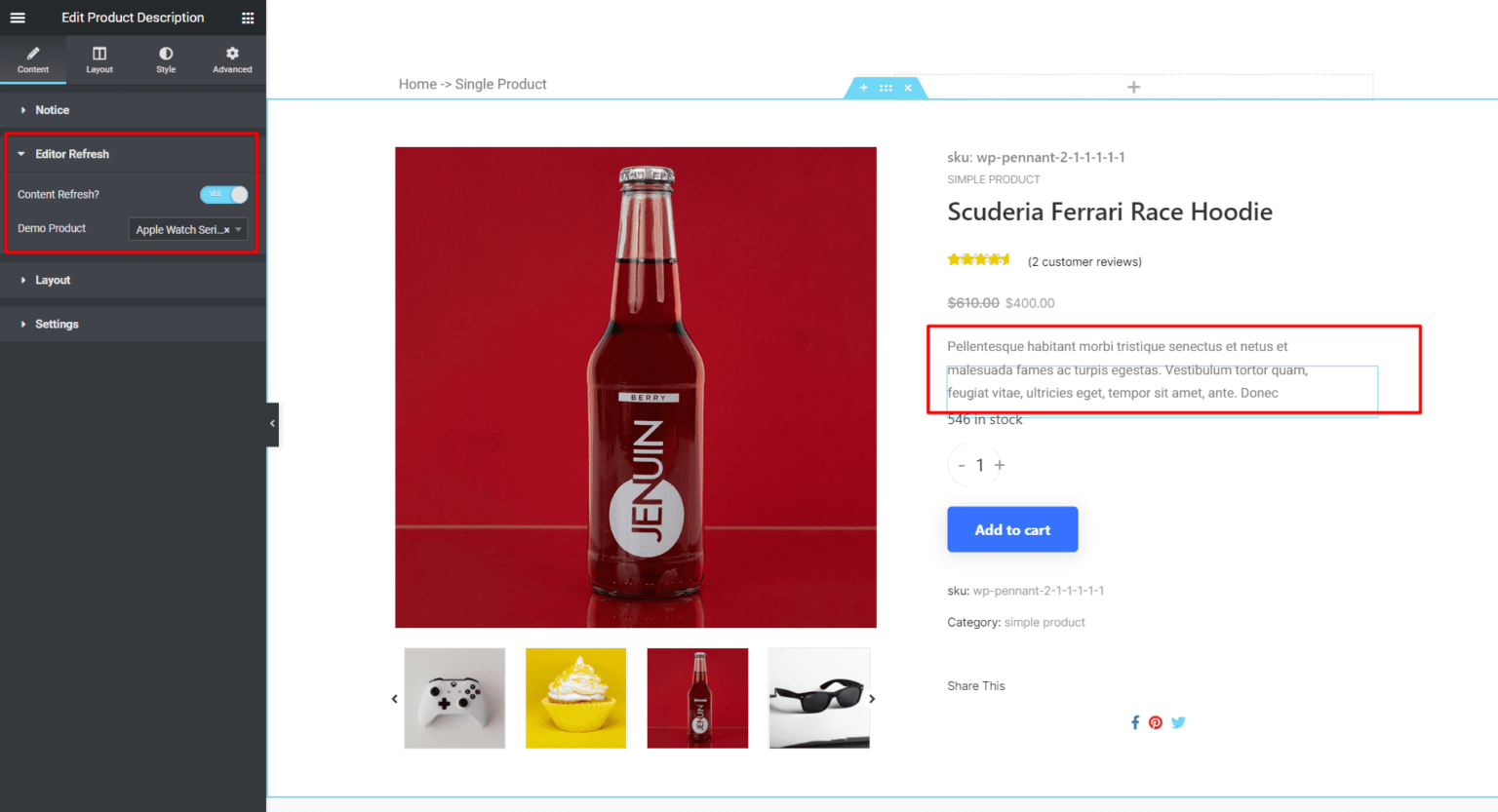The image size is (1498, 812).
Task: Toggle the Content Refresh switch
Action: tap(224, 194)
